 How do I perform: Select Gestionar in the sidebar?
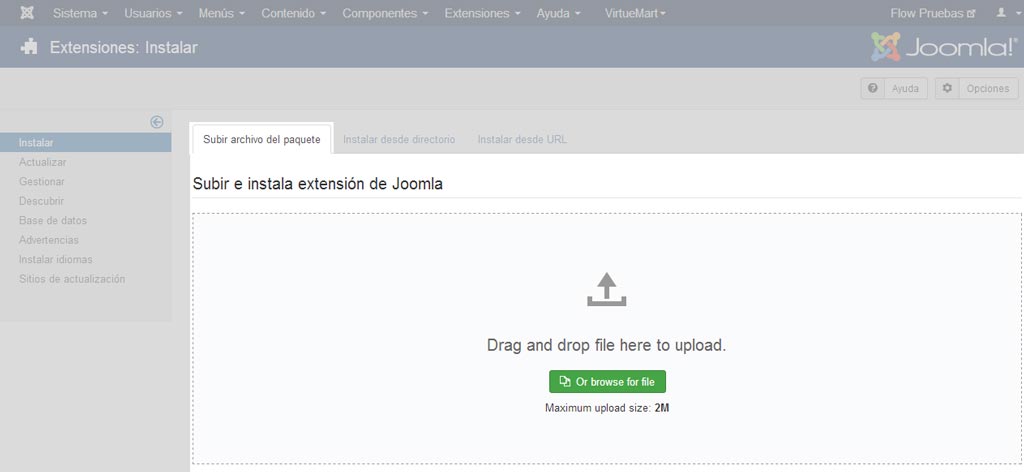point(42,181)
